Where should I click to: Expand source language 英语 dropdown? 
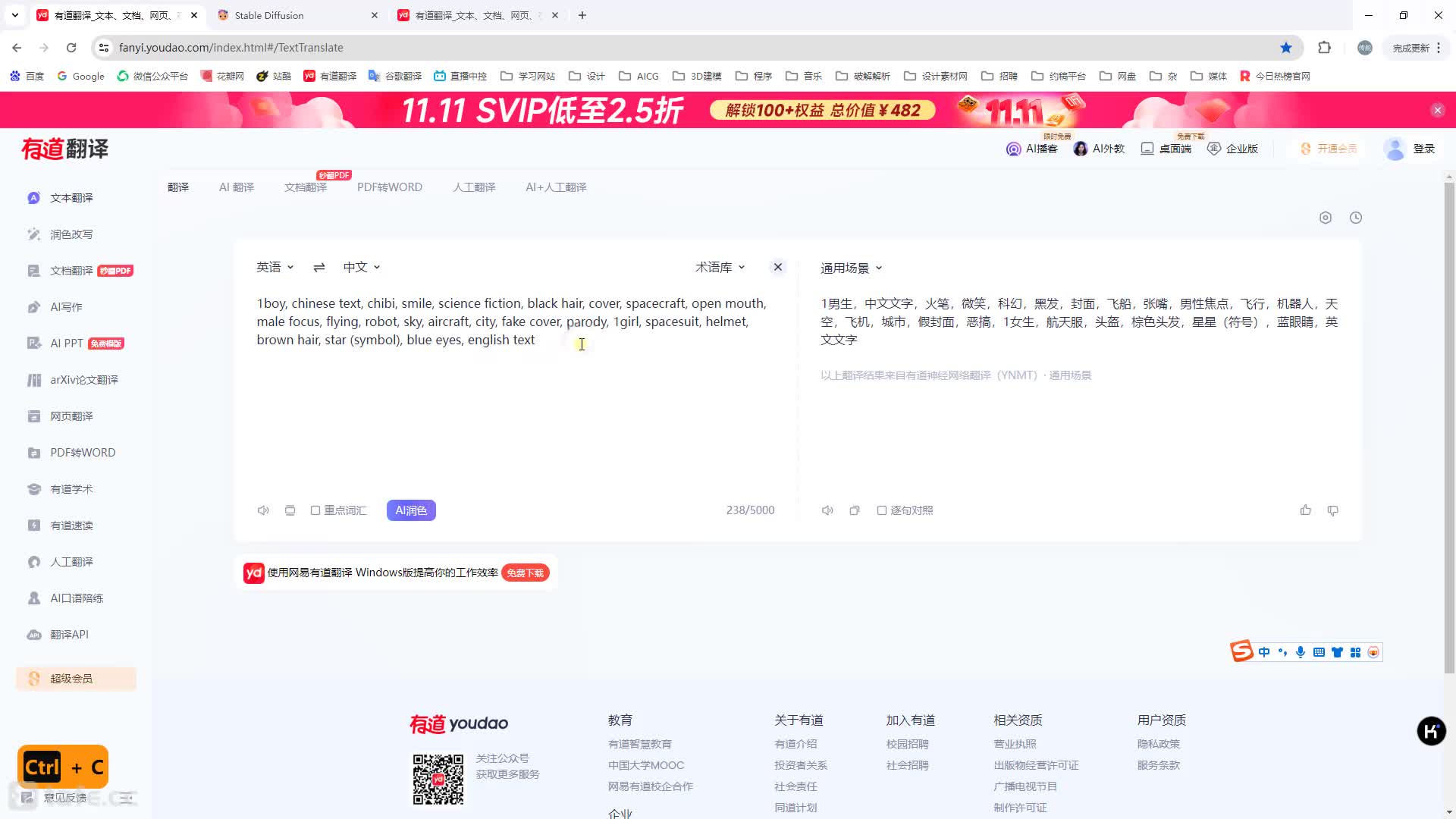[275, 267]
